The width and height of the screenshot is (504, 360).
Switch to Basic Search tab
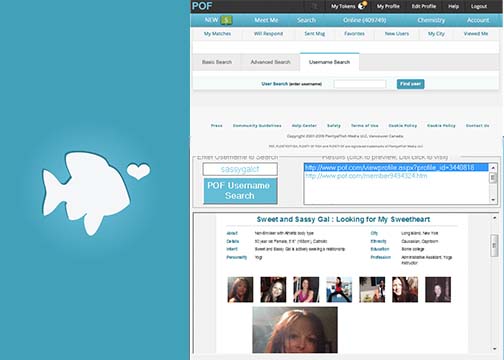click(x=217, y=62)
